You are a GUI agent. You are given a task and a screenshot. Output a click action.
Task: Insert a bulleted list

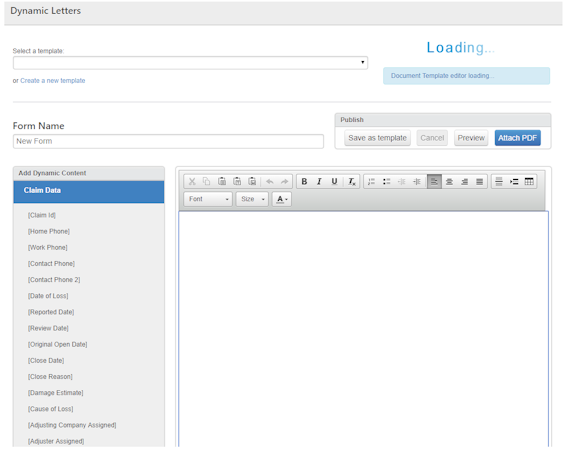click(386, 181)
